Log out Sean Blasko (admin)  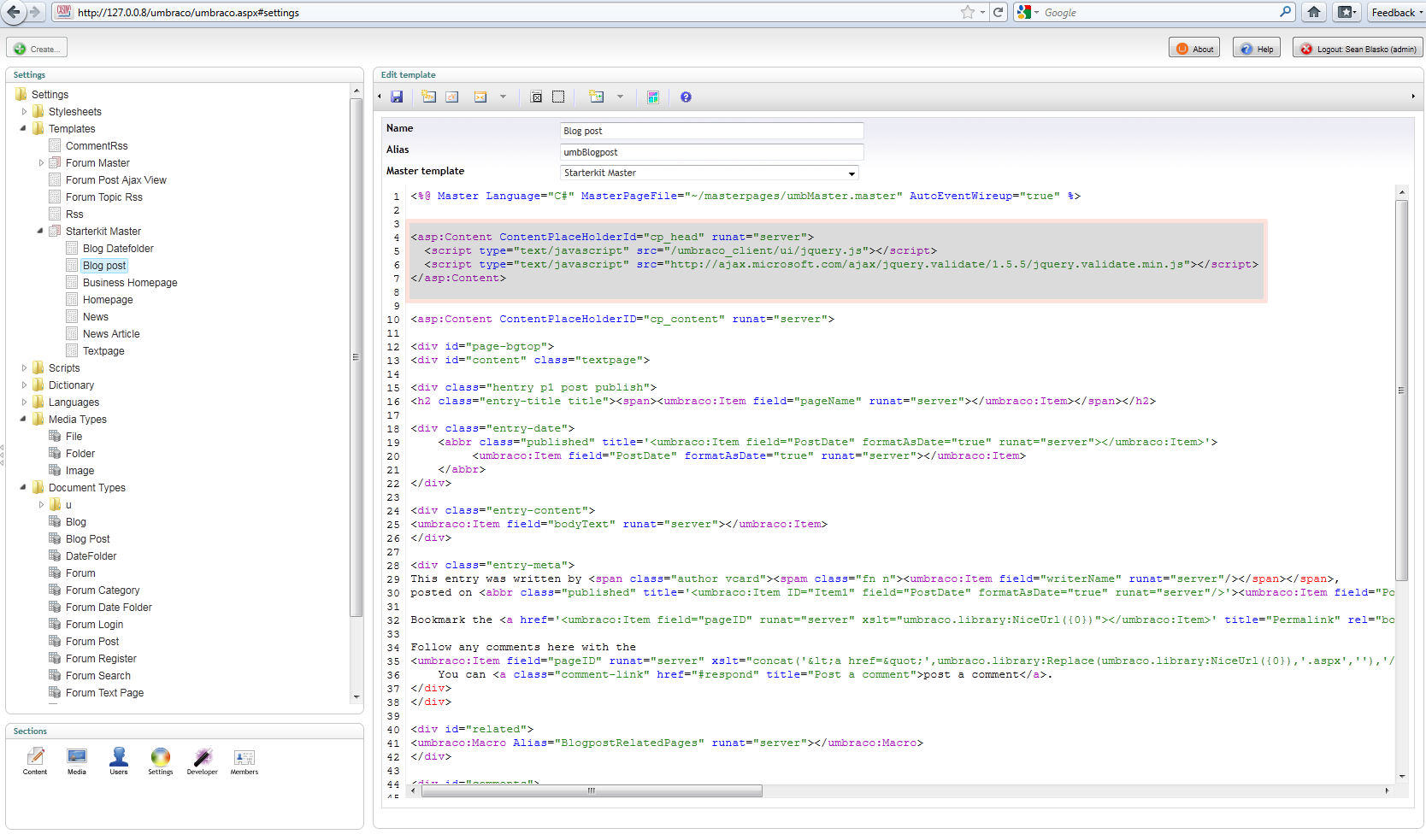[1358, 49]
